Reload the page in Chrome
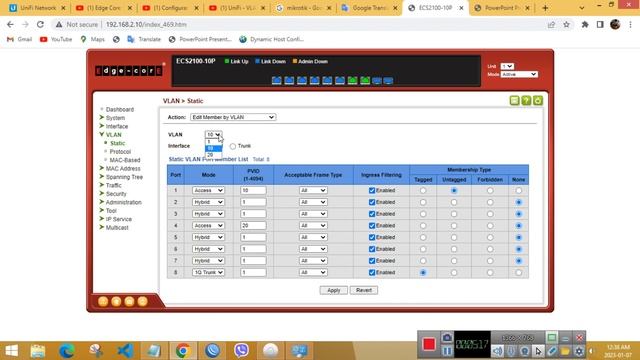 tap(40, 24)
